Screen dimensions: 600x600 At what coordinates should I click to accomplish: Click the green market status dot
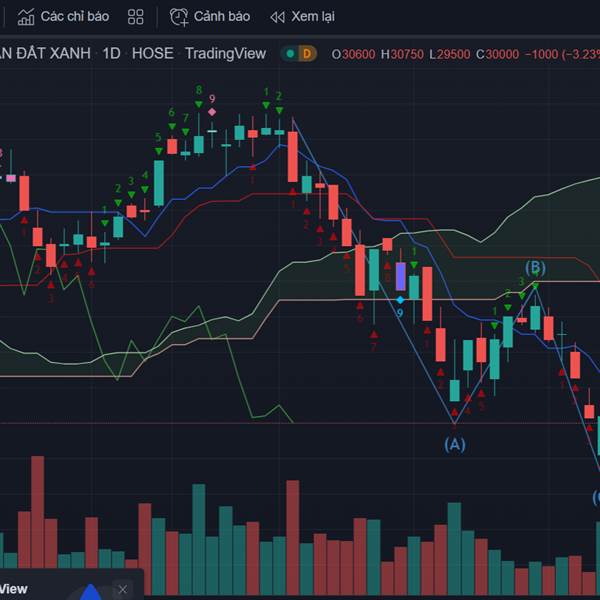coord(290,54)
